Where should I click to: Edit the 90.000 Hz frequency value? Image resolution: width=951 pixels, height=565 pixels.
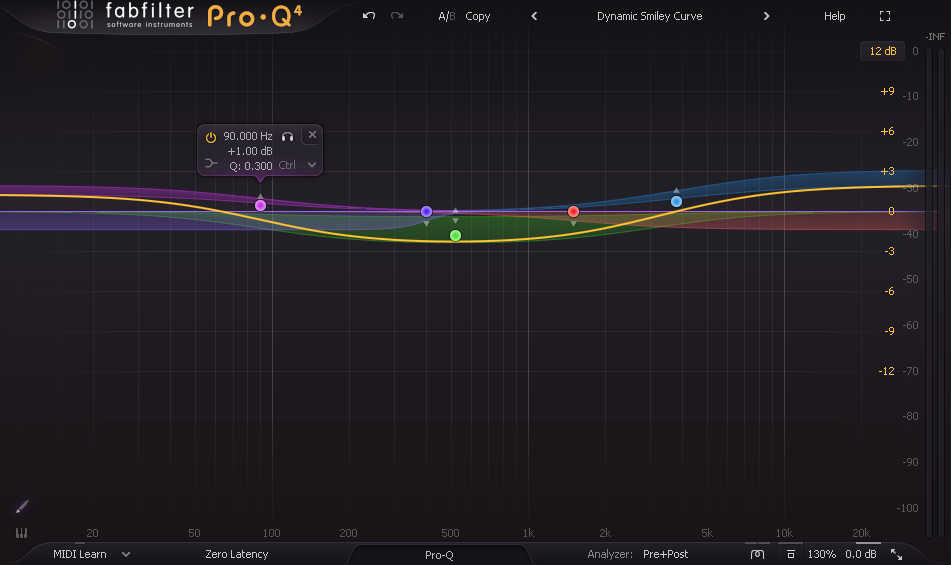[248, 136]
